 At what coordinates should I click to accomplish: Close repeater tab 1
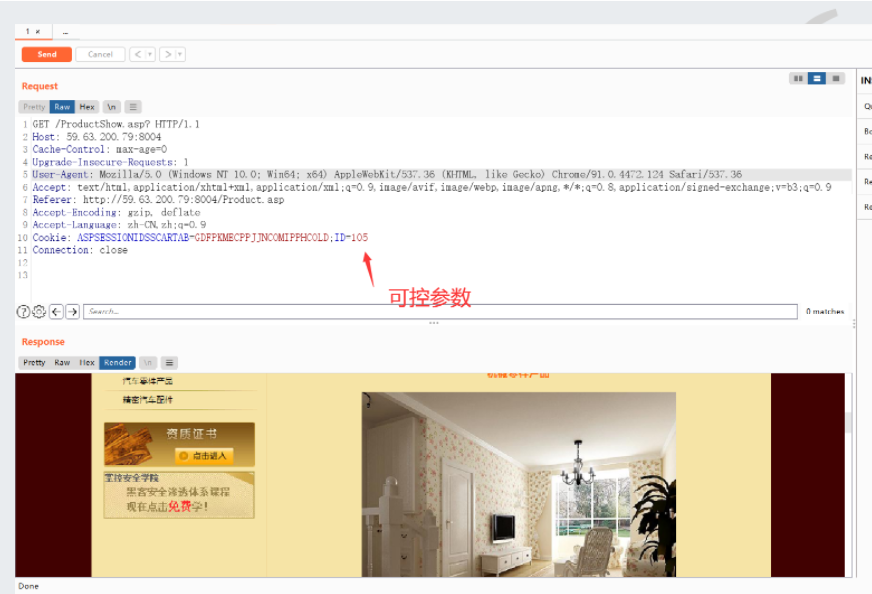tap(38, 32)
